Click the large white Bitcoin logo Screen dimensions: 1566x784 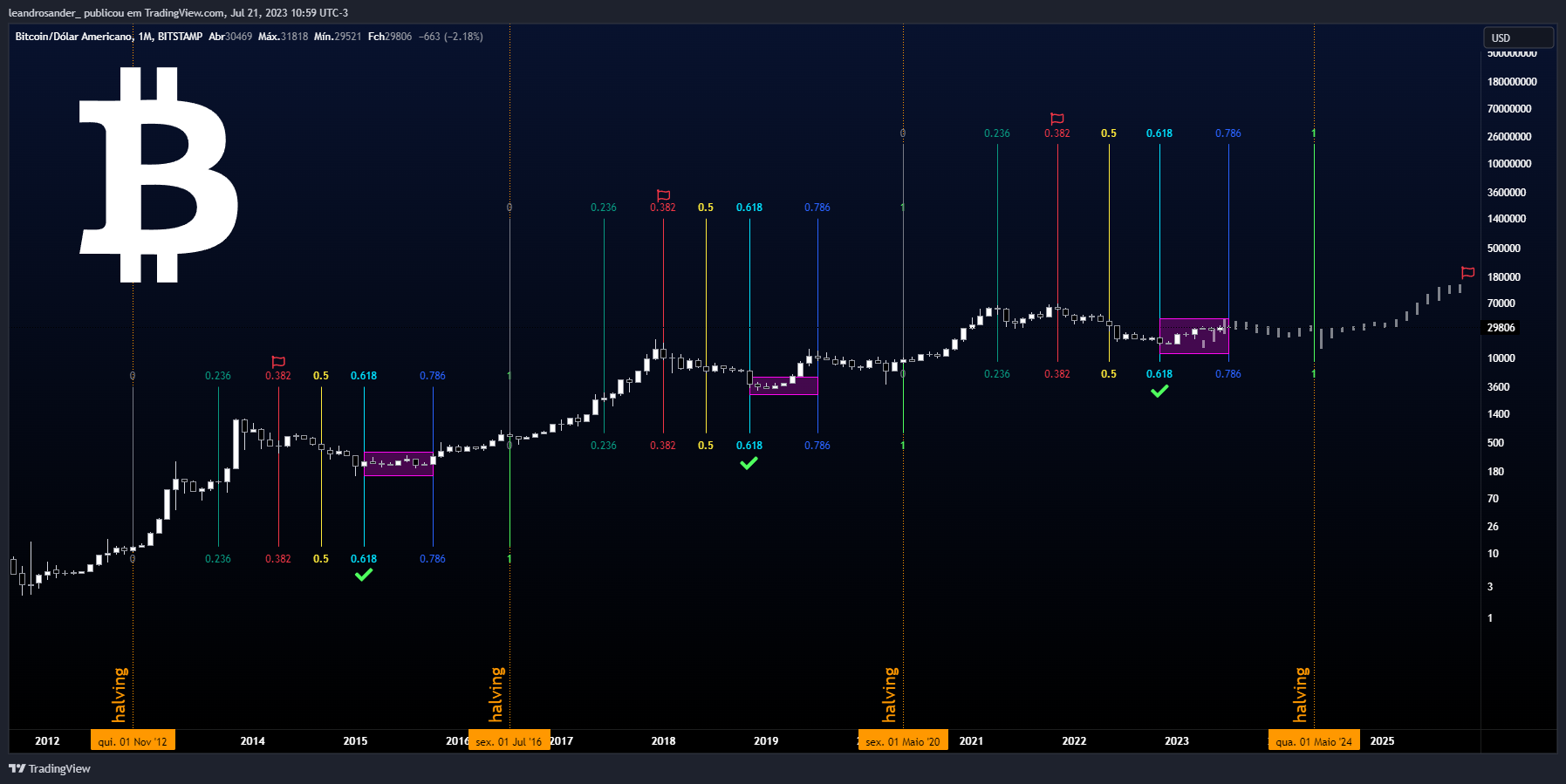click(x=159, y=174)
